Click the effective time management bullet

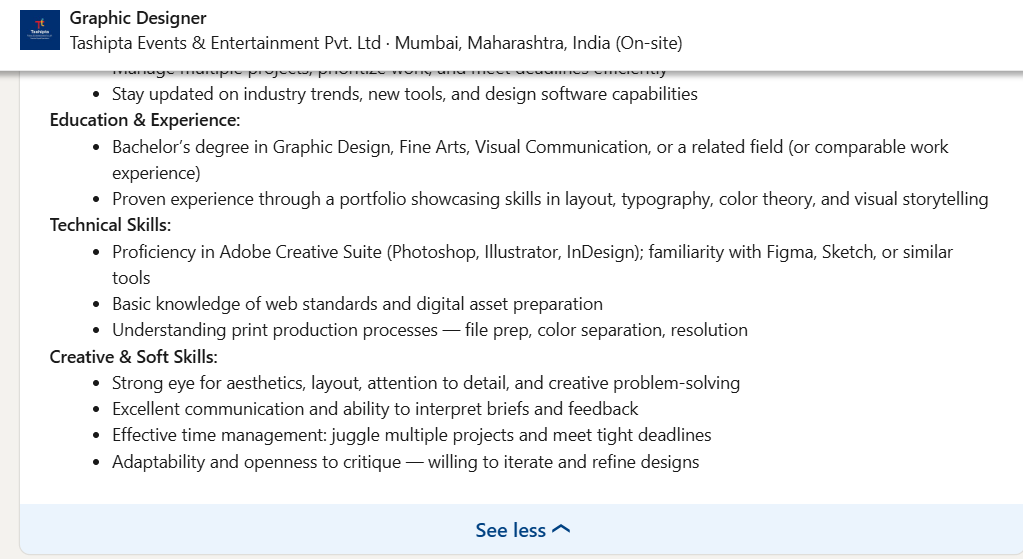[411, 435]
